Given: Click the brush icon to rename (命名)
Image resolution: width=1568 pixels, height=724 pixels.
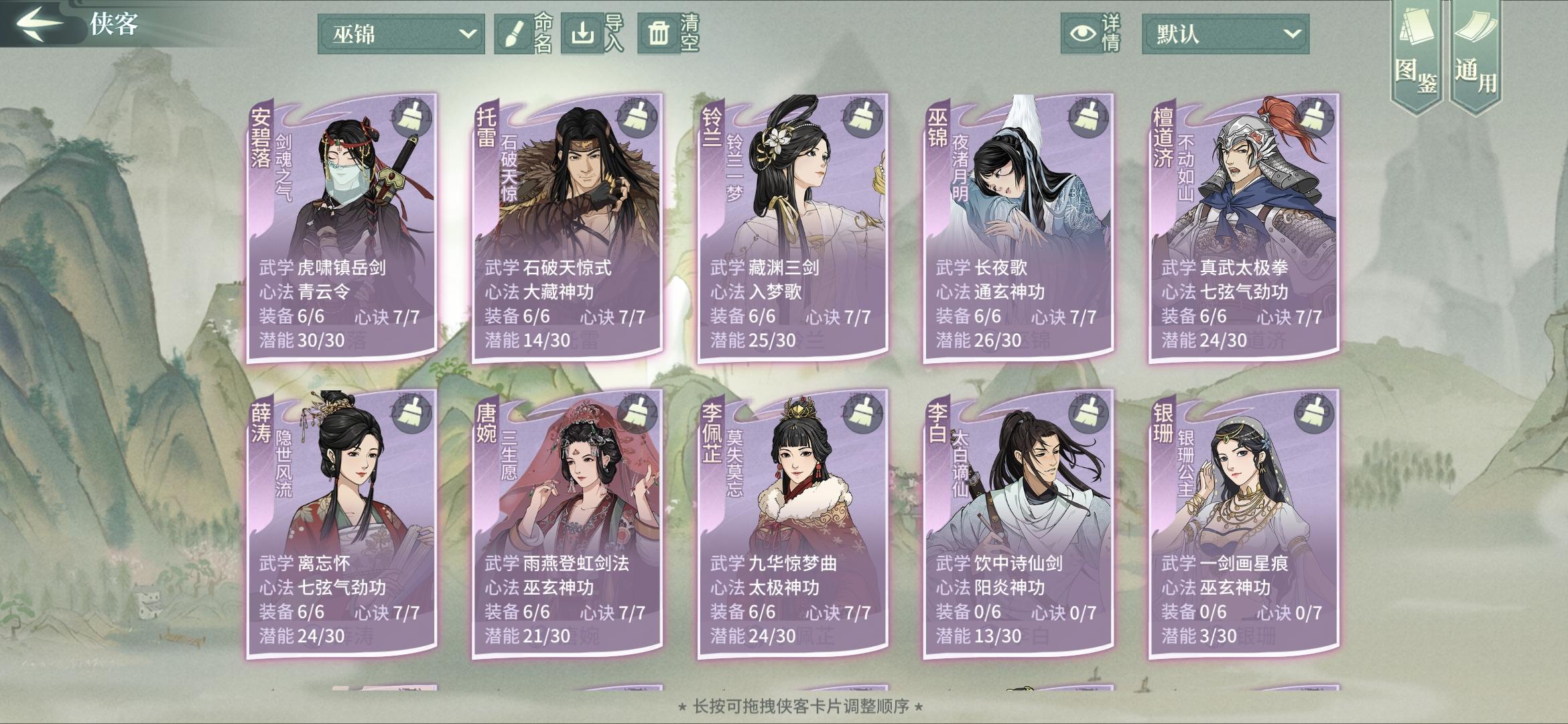Looking at the screenshot, I should (x=513, y=34).
